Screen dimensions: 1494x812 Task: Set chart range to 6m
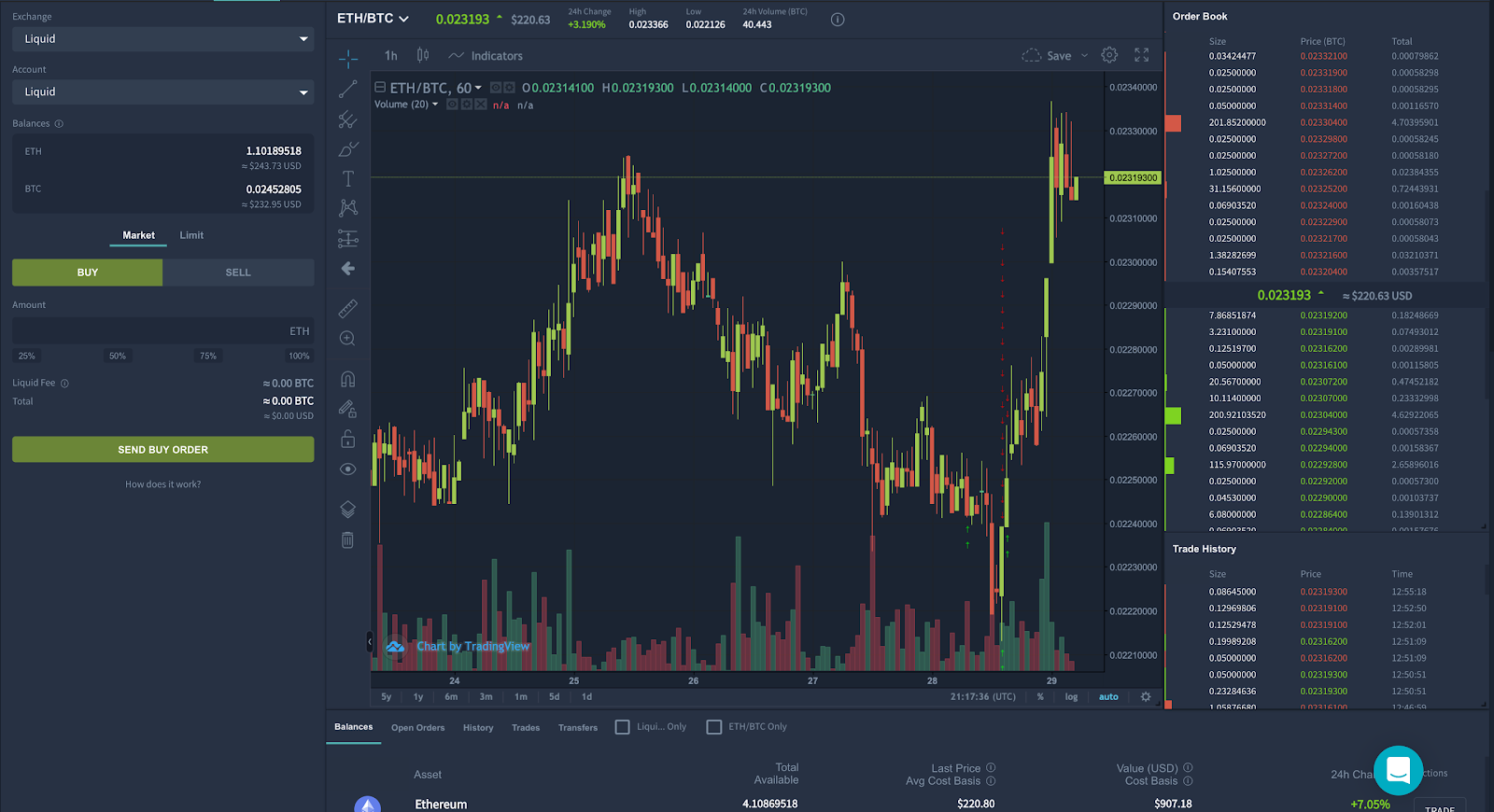[x=451, y=697]
